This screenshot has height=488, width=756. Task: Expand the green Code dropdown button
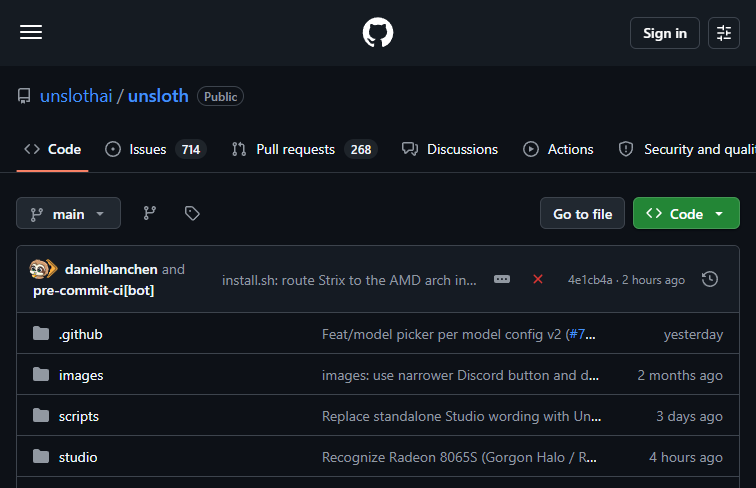point(686,213)
